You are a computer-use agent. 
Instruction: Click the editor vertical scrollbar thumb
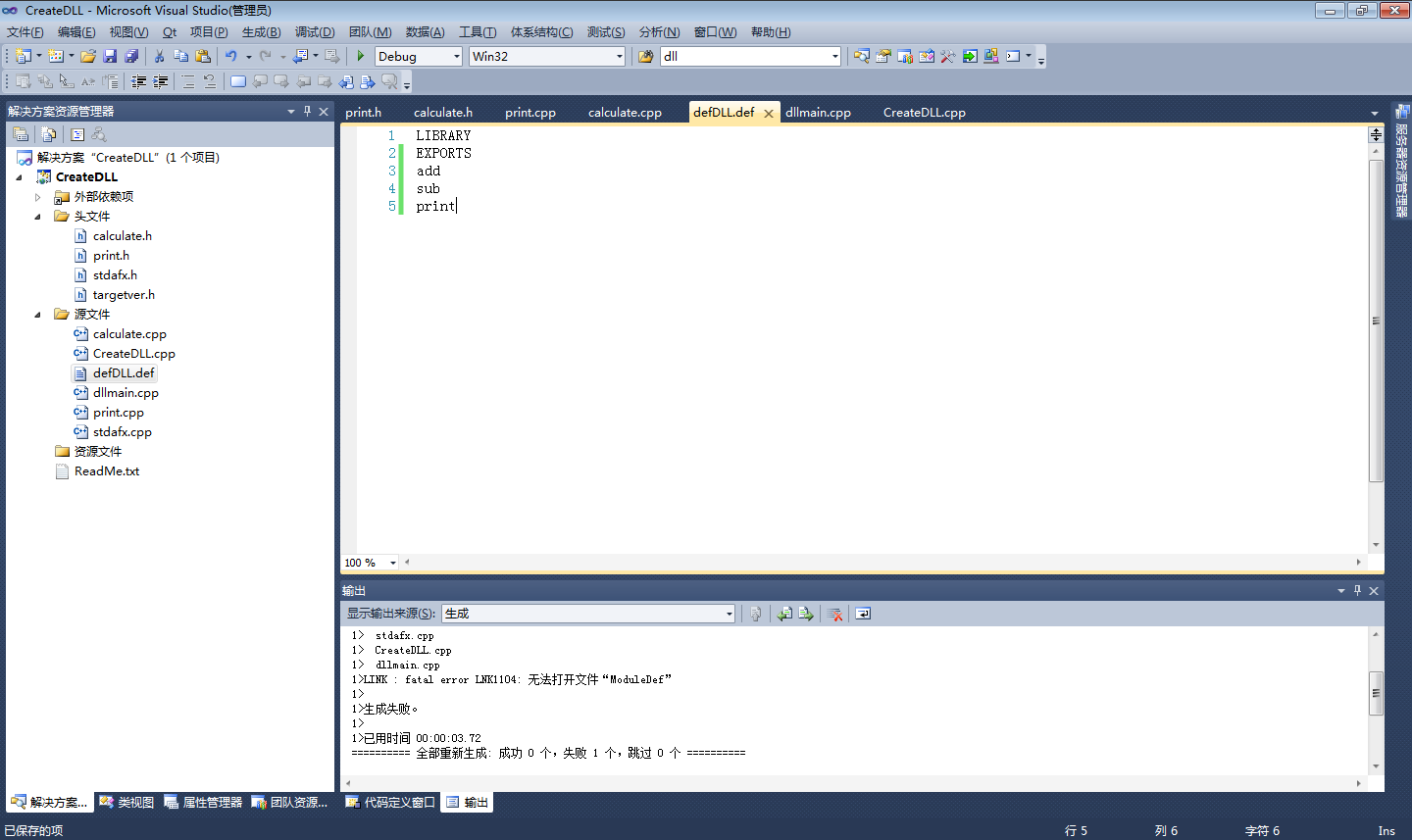coord(1376,321)
